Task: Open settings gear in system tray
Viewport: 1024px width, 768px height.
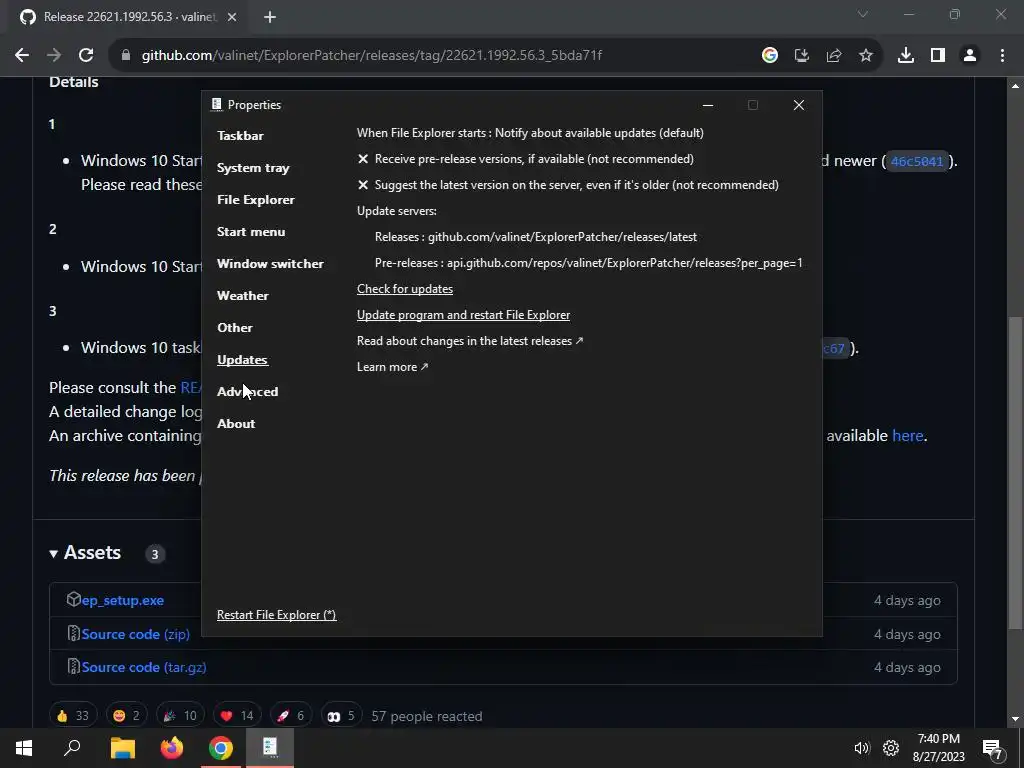Action: (x=891, y=748)
